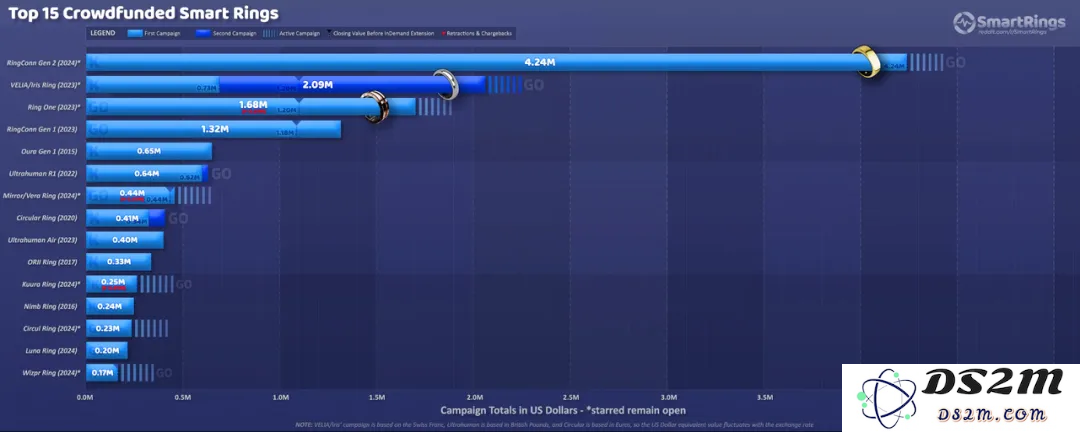Click the 'RingConn Gen 1 (2023)' row label
This screenshot has width=1080, height=432.
(43, 129)
